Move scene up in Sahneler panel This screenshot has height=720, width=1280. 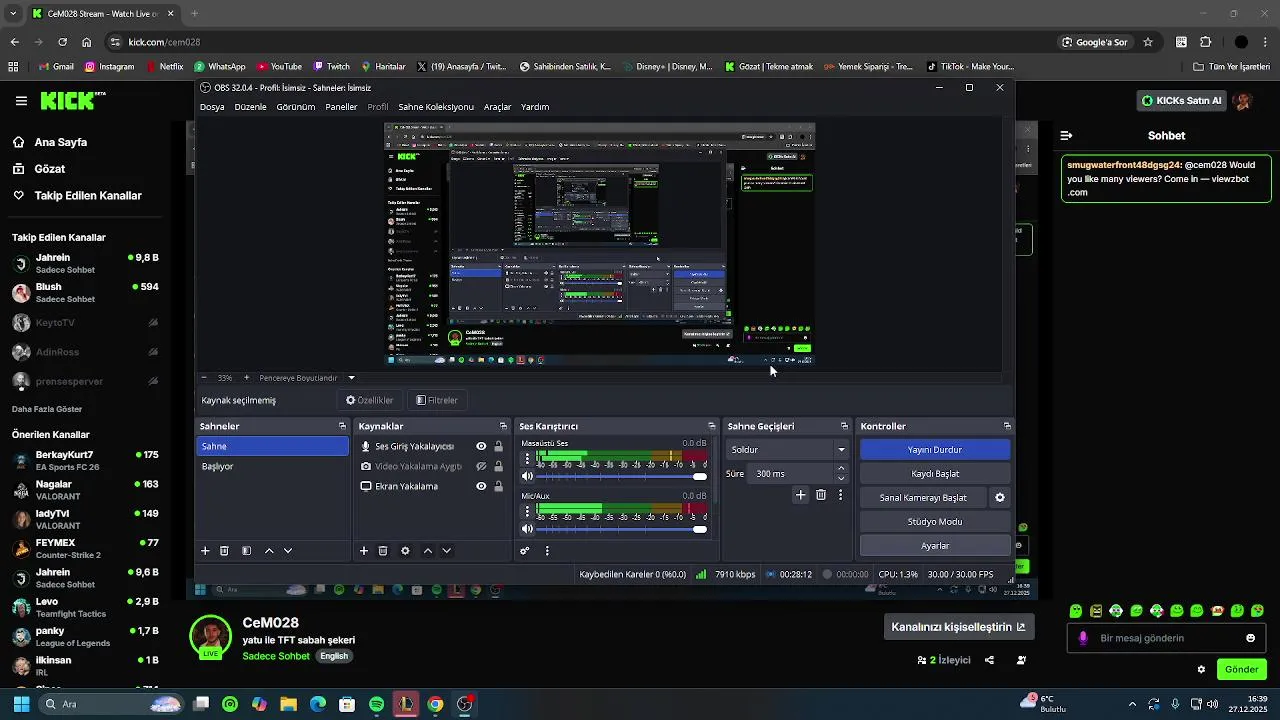point(269,551)
